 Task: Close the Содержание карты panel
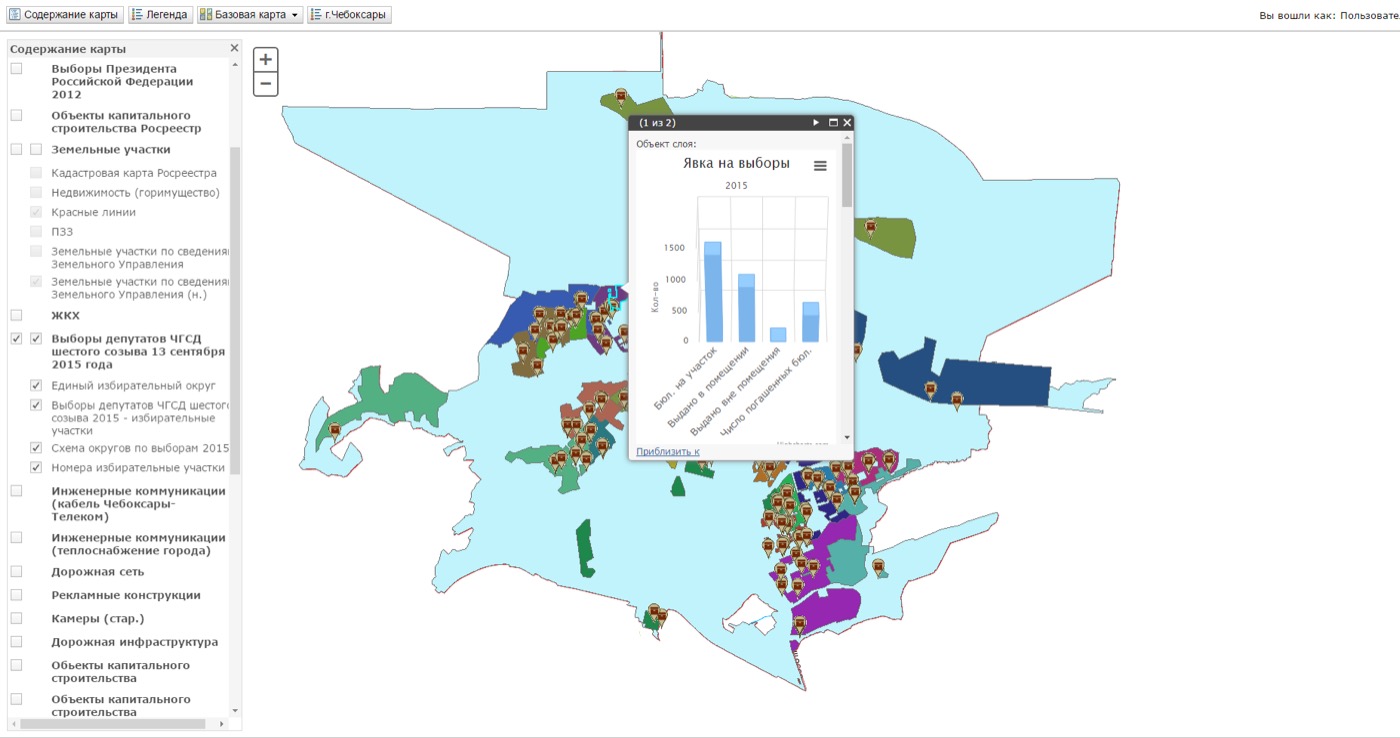coord(235,48)
